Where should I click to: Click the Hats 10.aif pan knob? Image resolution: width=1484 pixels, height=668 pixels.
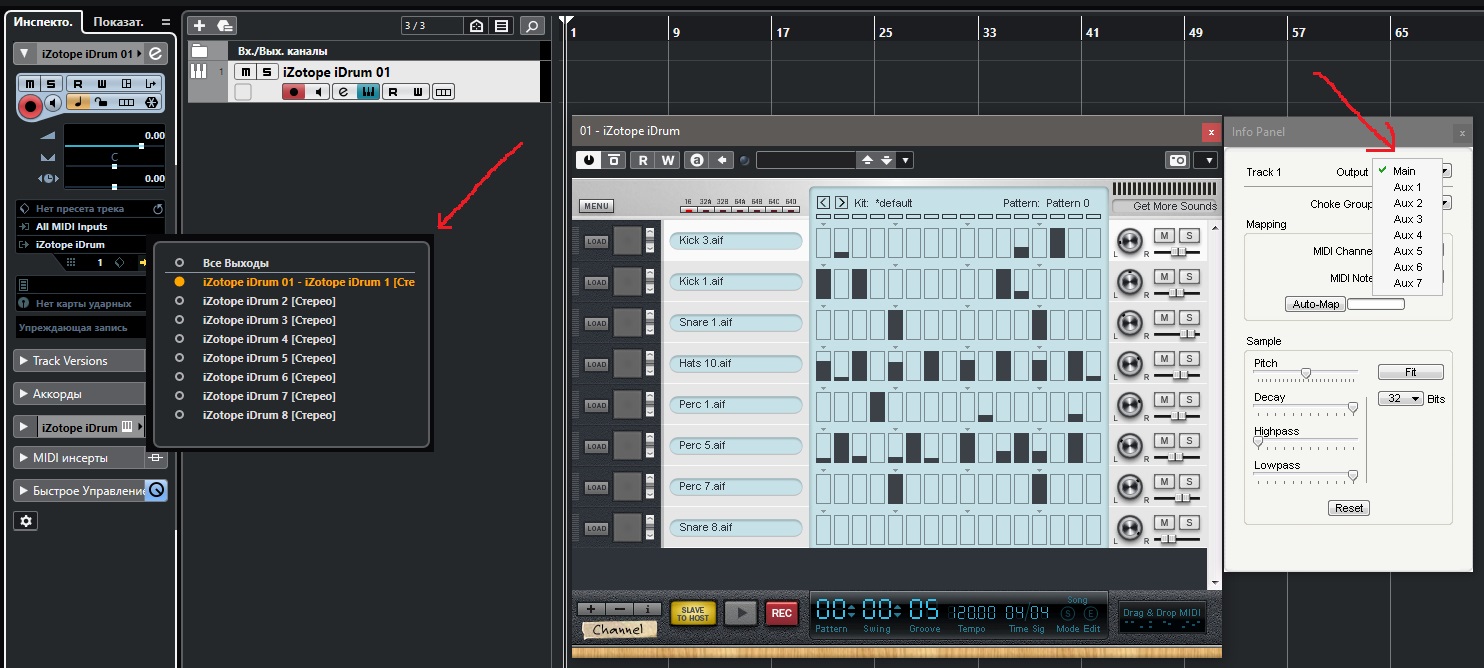1130,363
